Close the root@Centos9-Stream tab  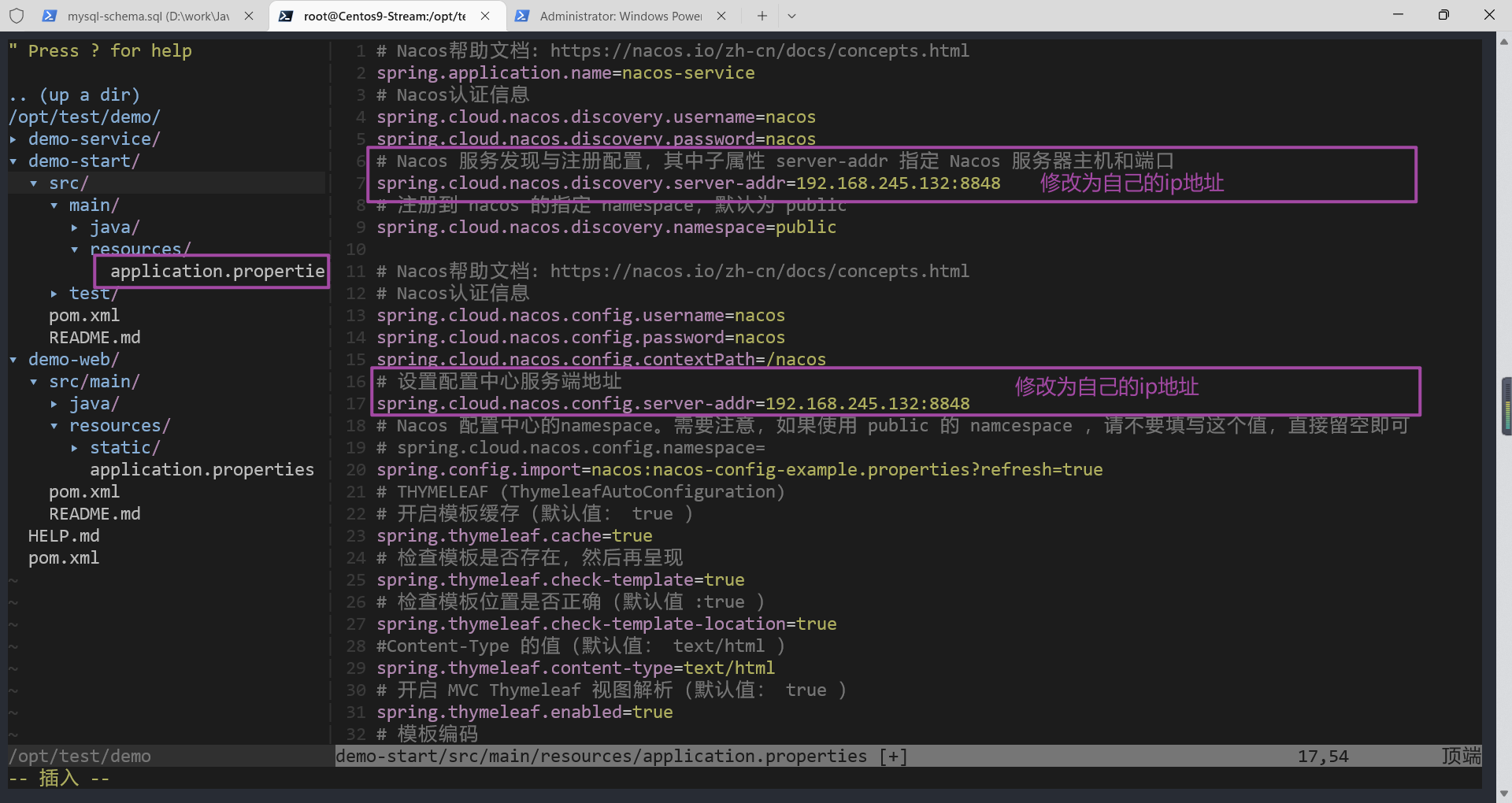(x=485, y=16)
